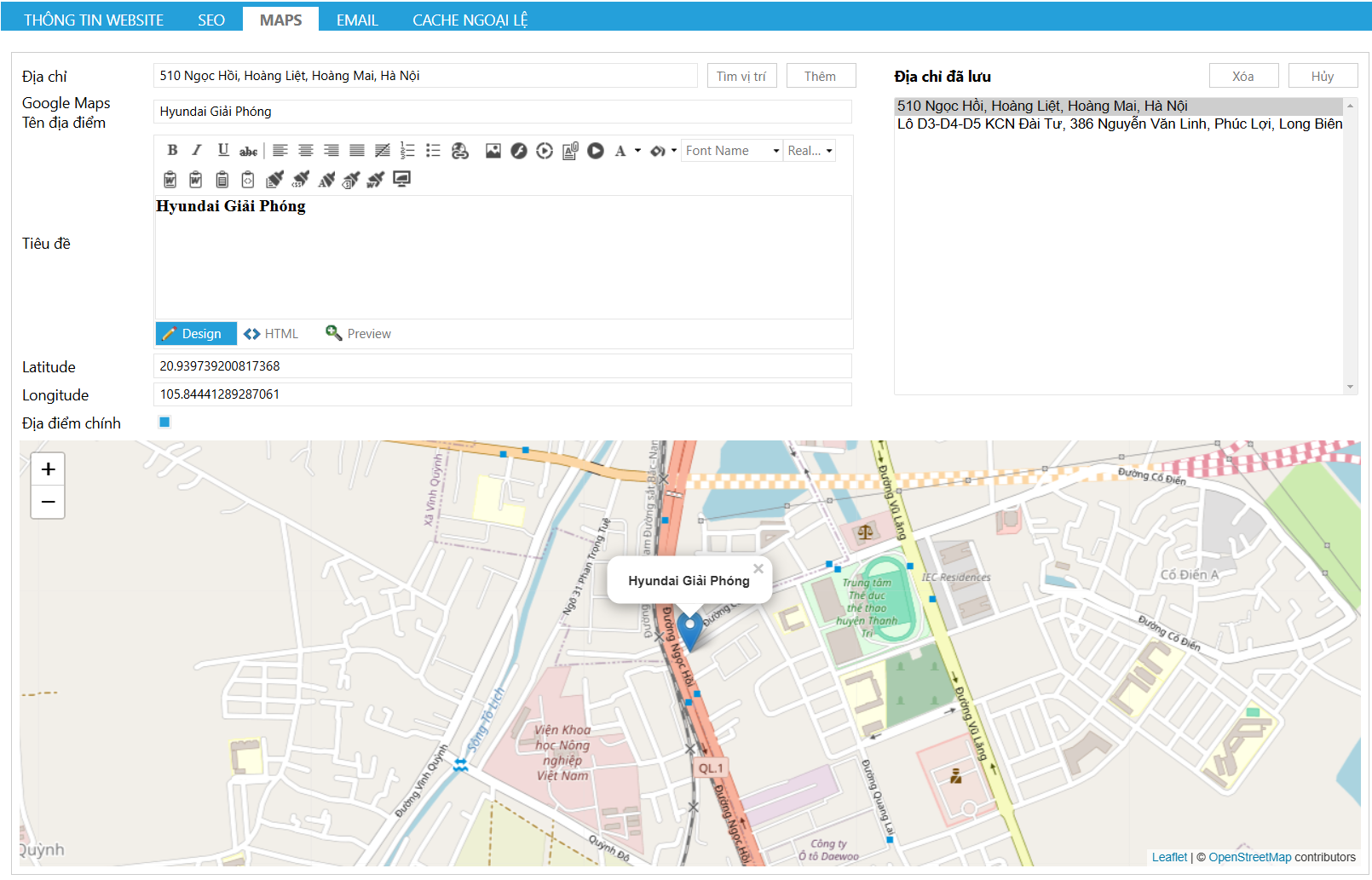Center-align the editor text

click(305, 151)
